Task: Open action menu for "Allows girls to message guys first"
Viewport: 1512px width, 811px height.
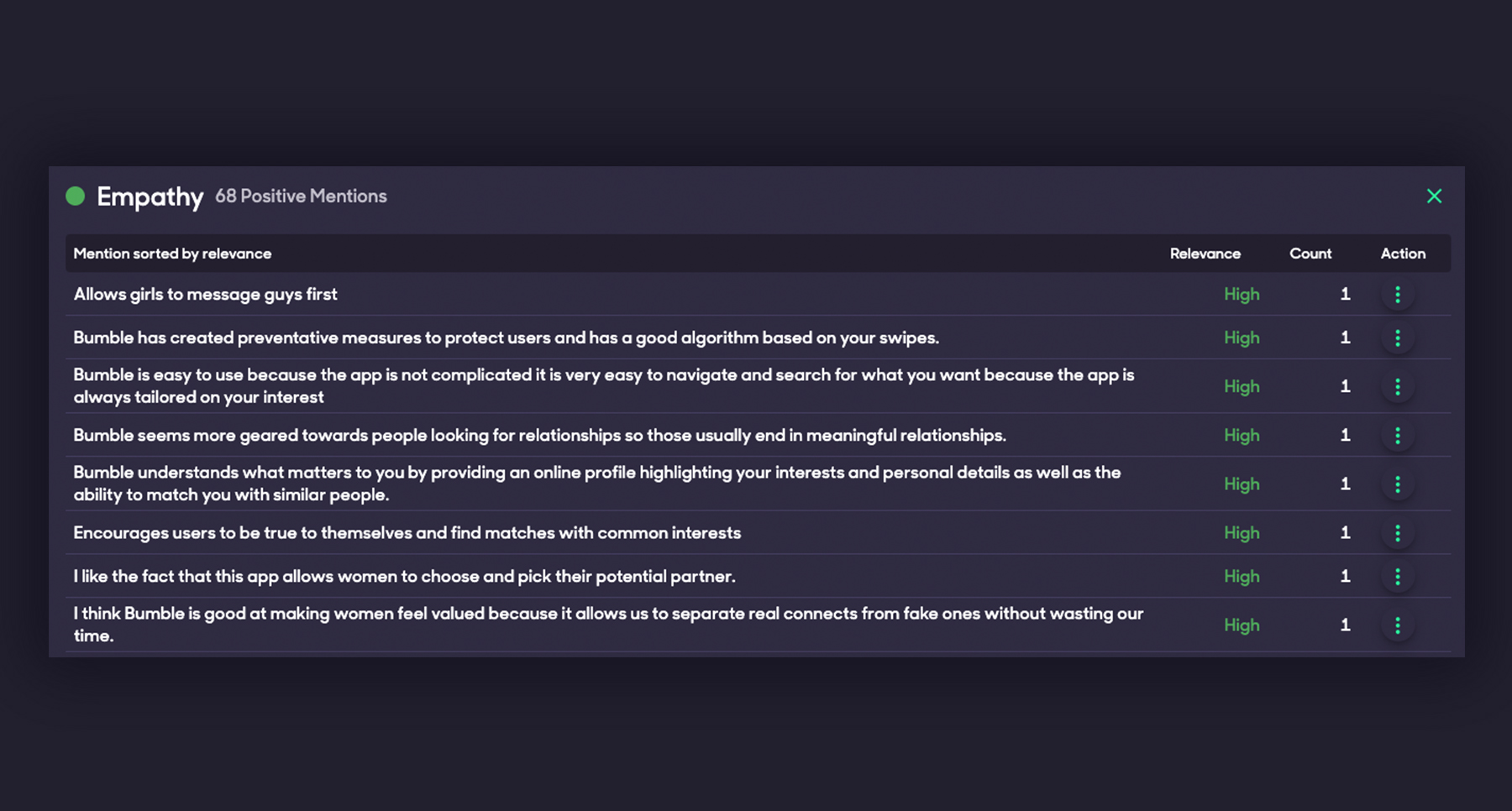Action: 1398,295
